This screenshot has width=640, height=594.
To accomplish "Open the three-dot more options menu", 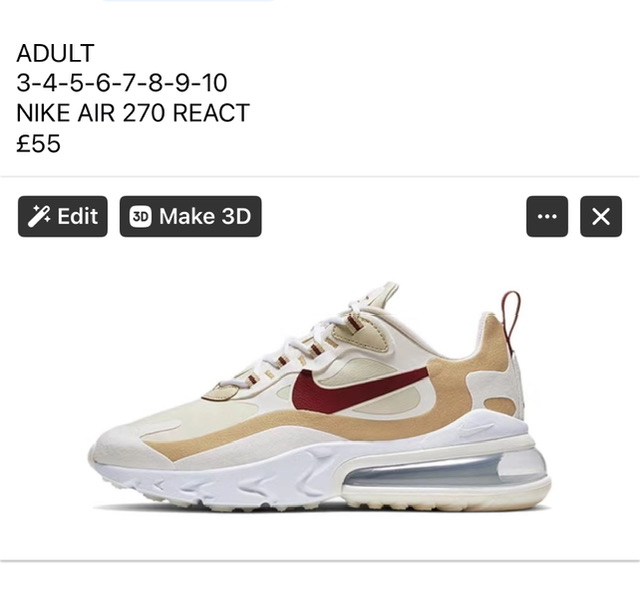I will [x=547, y=216].
